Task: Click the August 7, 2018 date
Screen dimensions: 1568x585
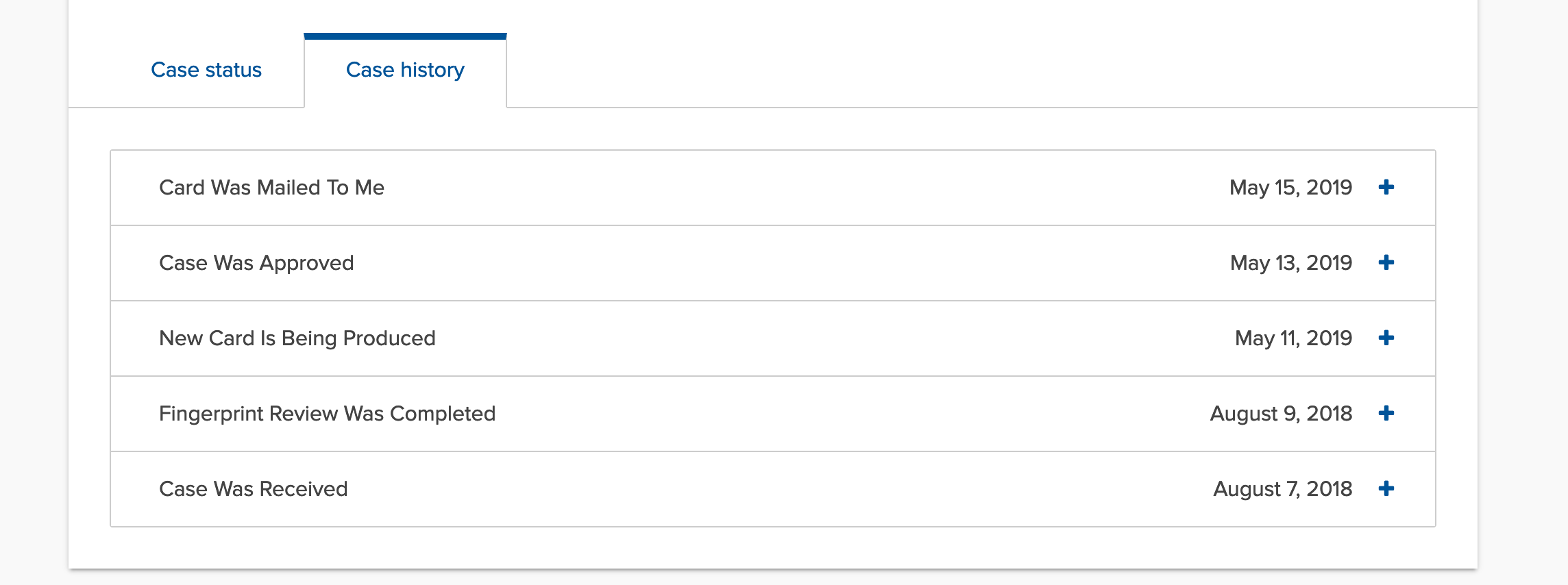Action: point(1282,489)
